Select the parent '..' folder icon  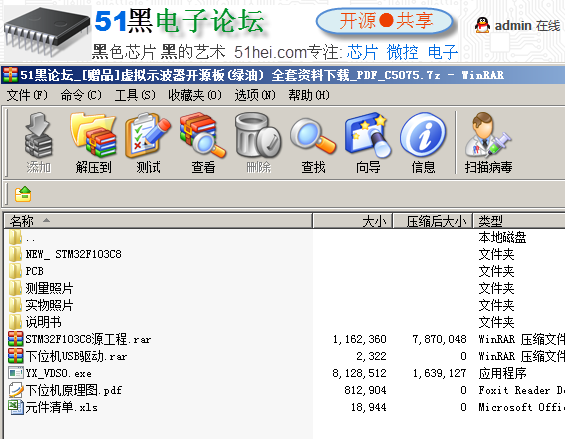click(15, 237)
